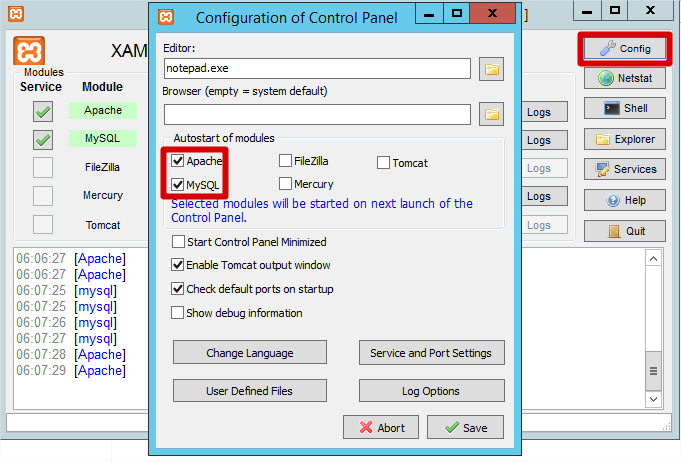Enable Show debug information option
Screen dimensions: 681x462
178,313
